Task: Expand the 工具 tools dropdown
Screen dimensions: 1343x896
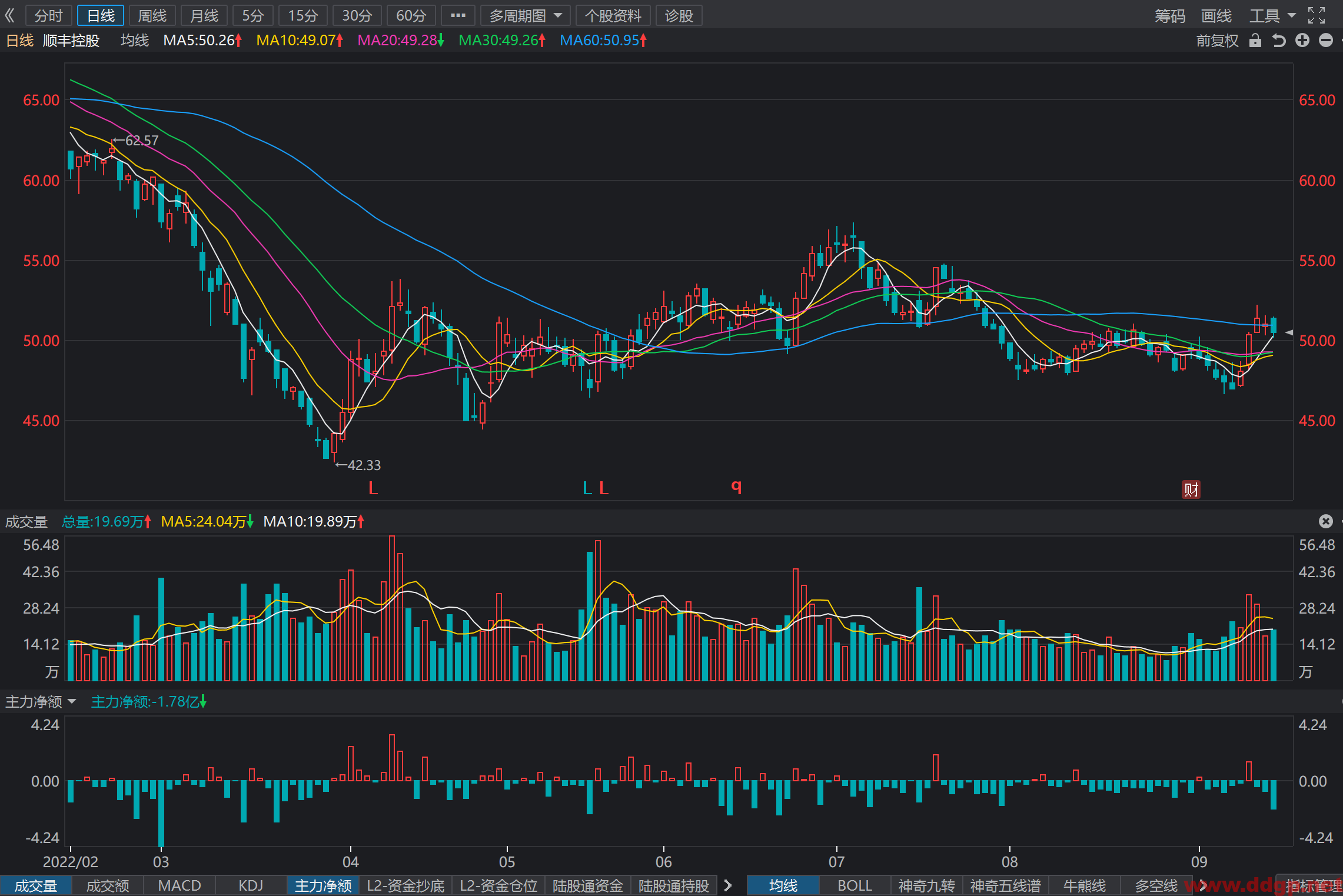Action: [1272, 16]
